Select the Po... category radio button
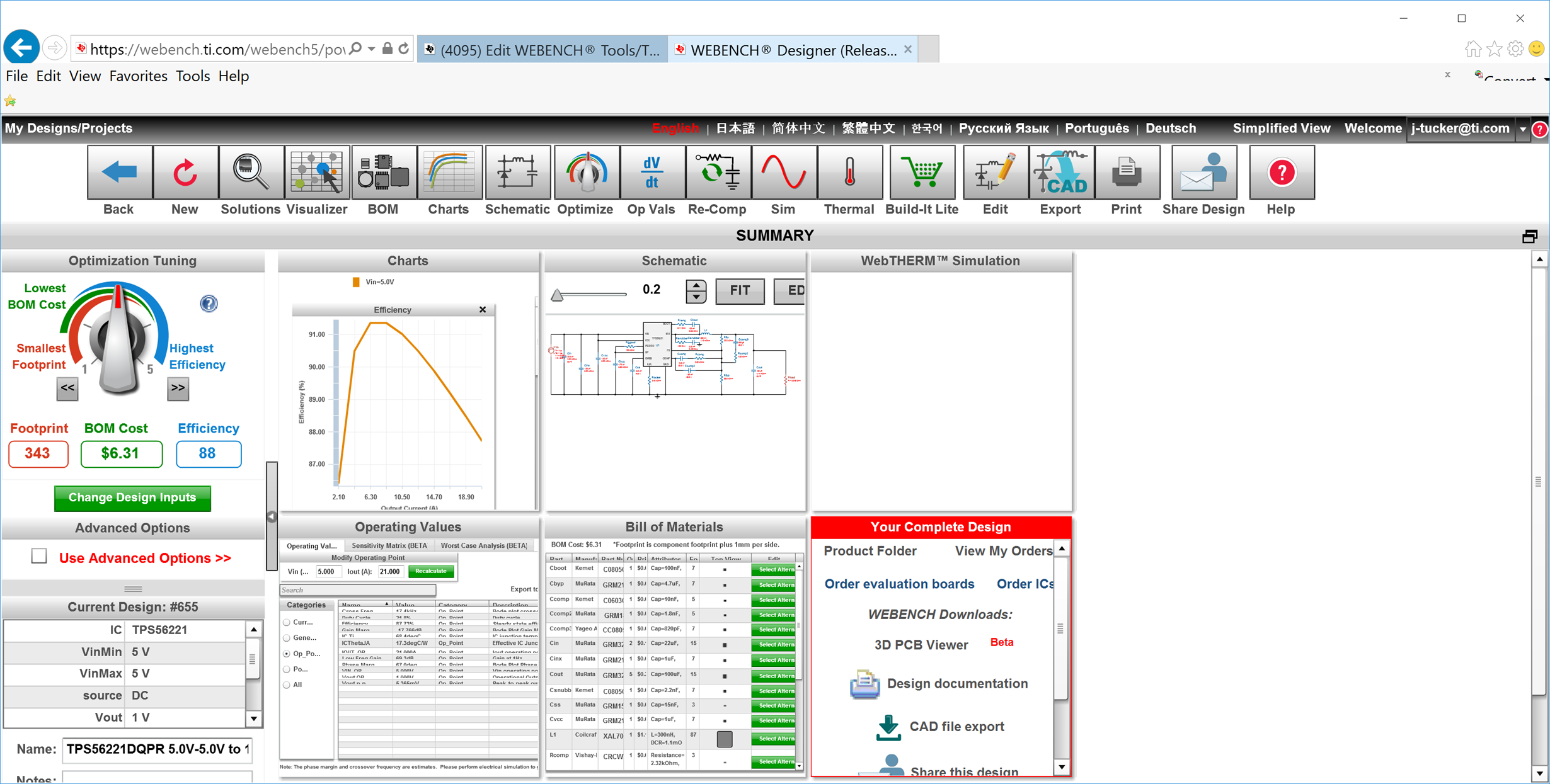This screenshot has width=1550, height=784. pyautogui.click(x=287, y=669)
